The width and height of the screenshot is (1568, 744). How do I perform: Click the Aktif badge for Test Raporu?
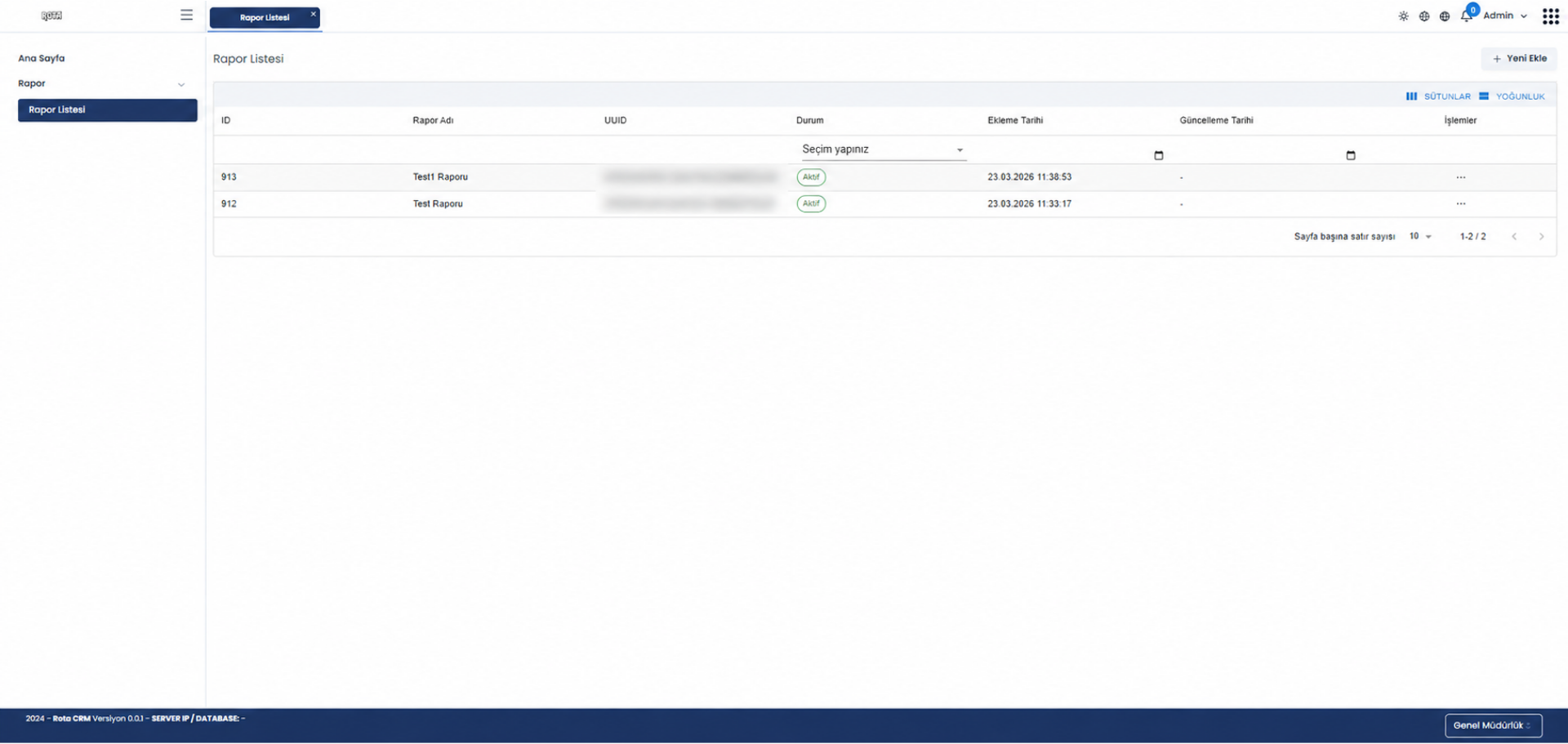(811, 203)
